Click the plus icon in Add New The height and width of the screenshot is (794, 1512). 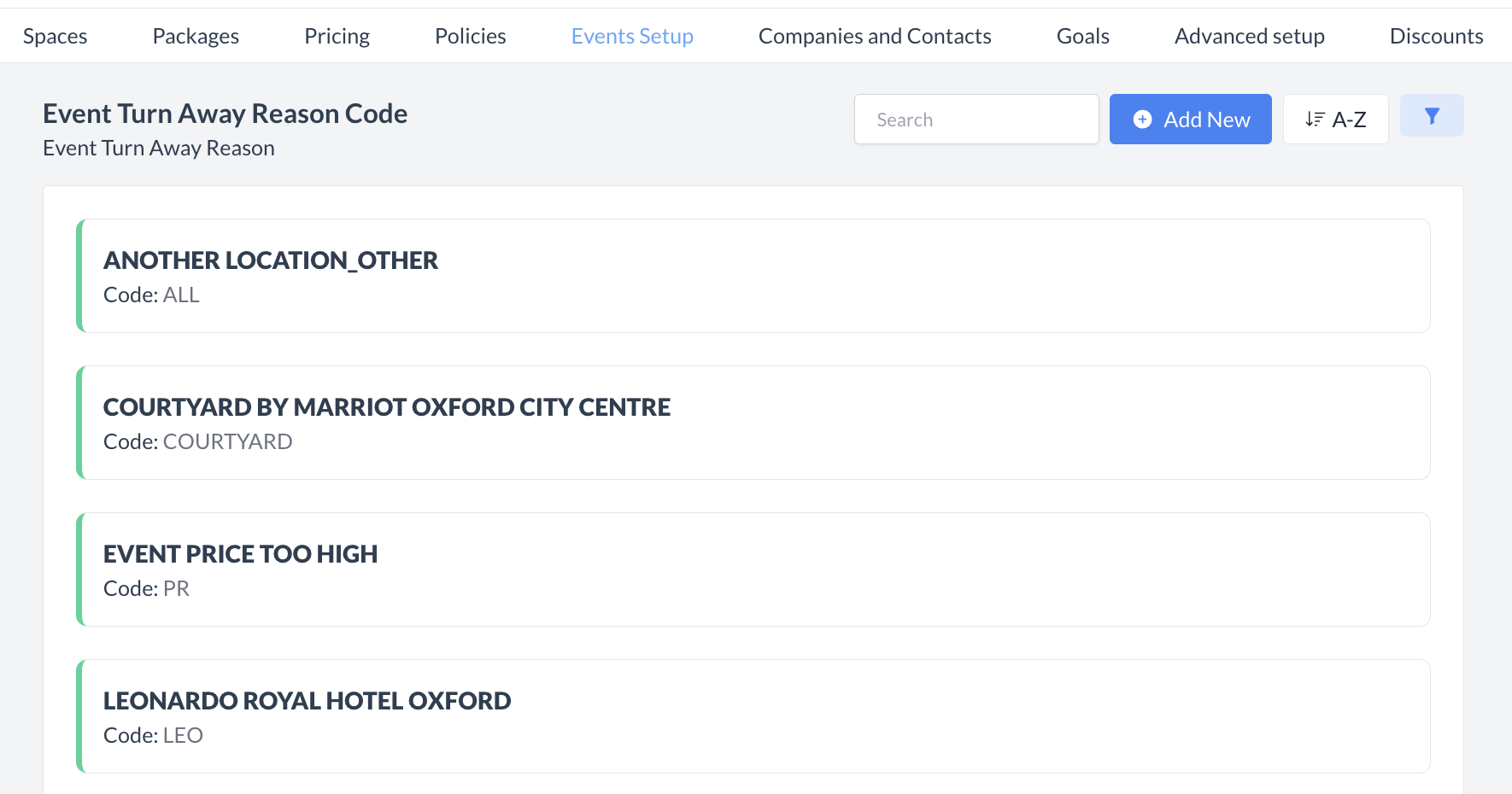click(x=1142, y=120)
